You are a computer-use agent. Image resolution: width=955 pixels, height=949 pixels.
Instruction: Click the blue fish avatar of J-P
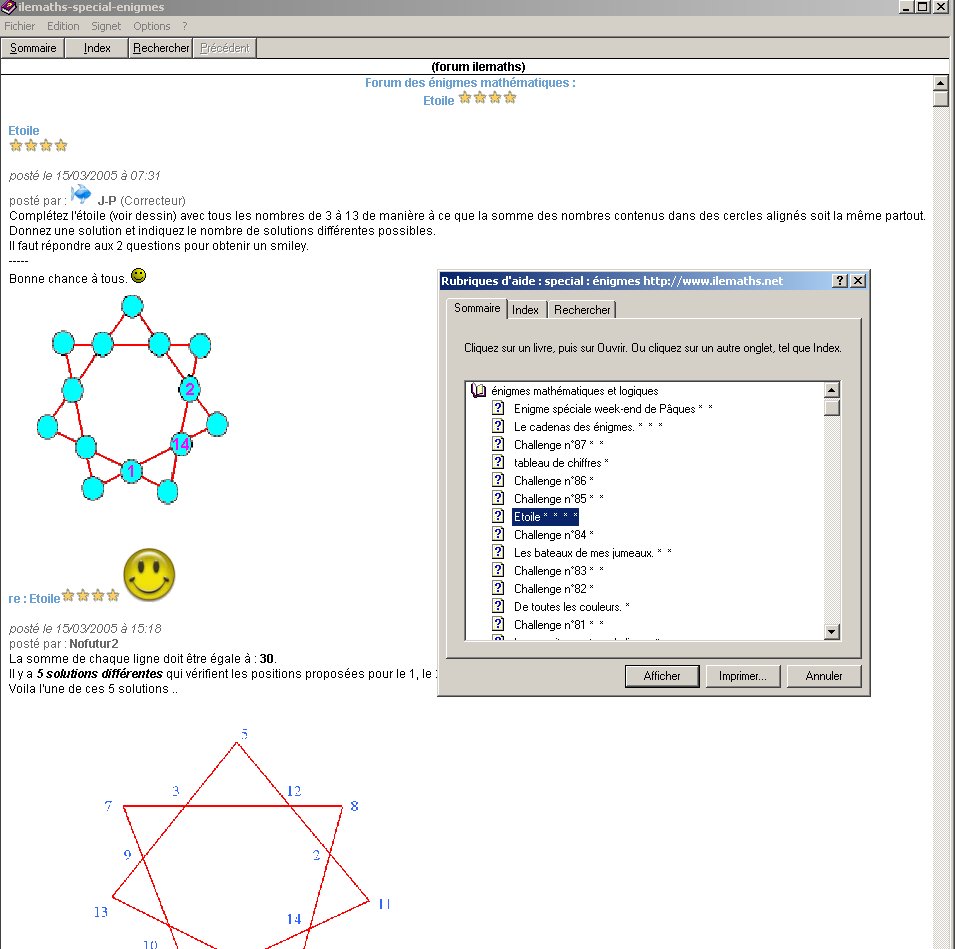[x=81, y=193]
